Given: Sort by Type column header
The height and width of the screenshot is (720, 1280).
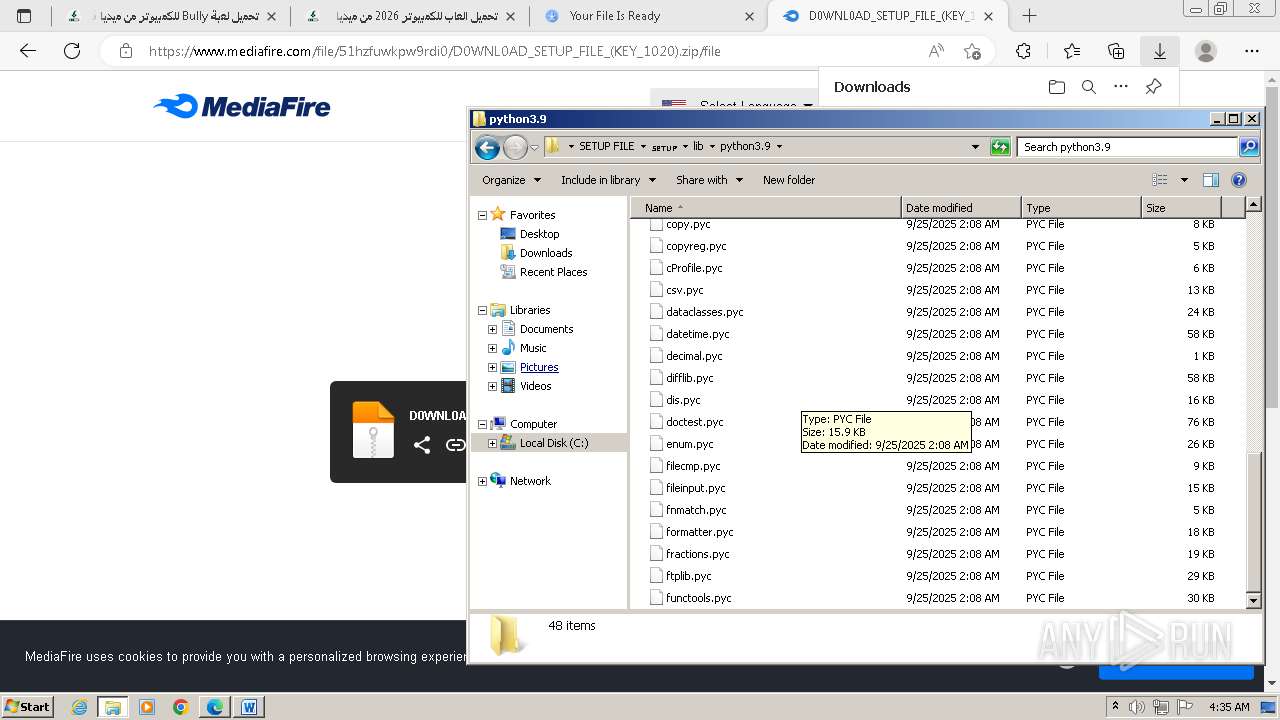Looking at the screenshot, I should click(1081, 208).
